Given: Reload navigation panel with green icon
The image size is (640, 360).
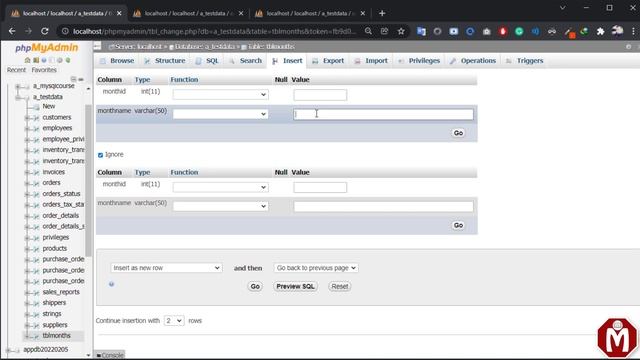Looking at the screenshot, I should click(x=68, y=60).
